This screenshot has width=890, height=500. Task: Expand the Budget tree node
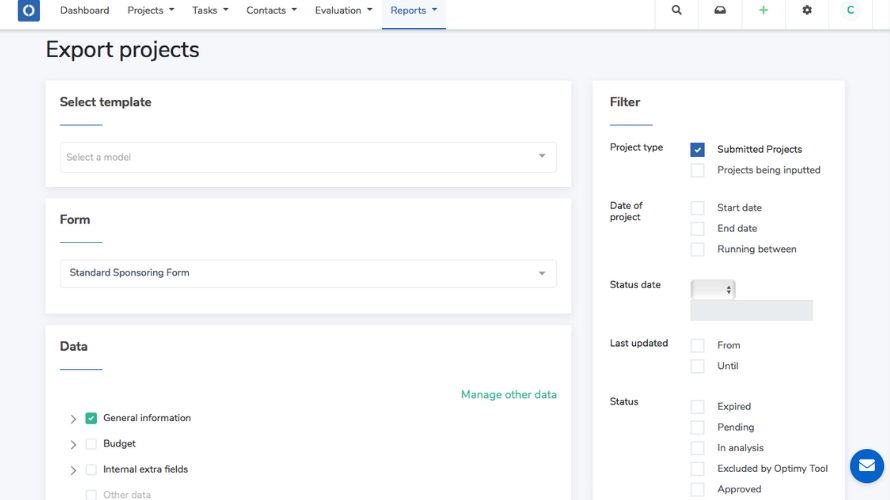click(73, 445)
